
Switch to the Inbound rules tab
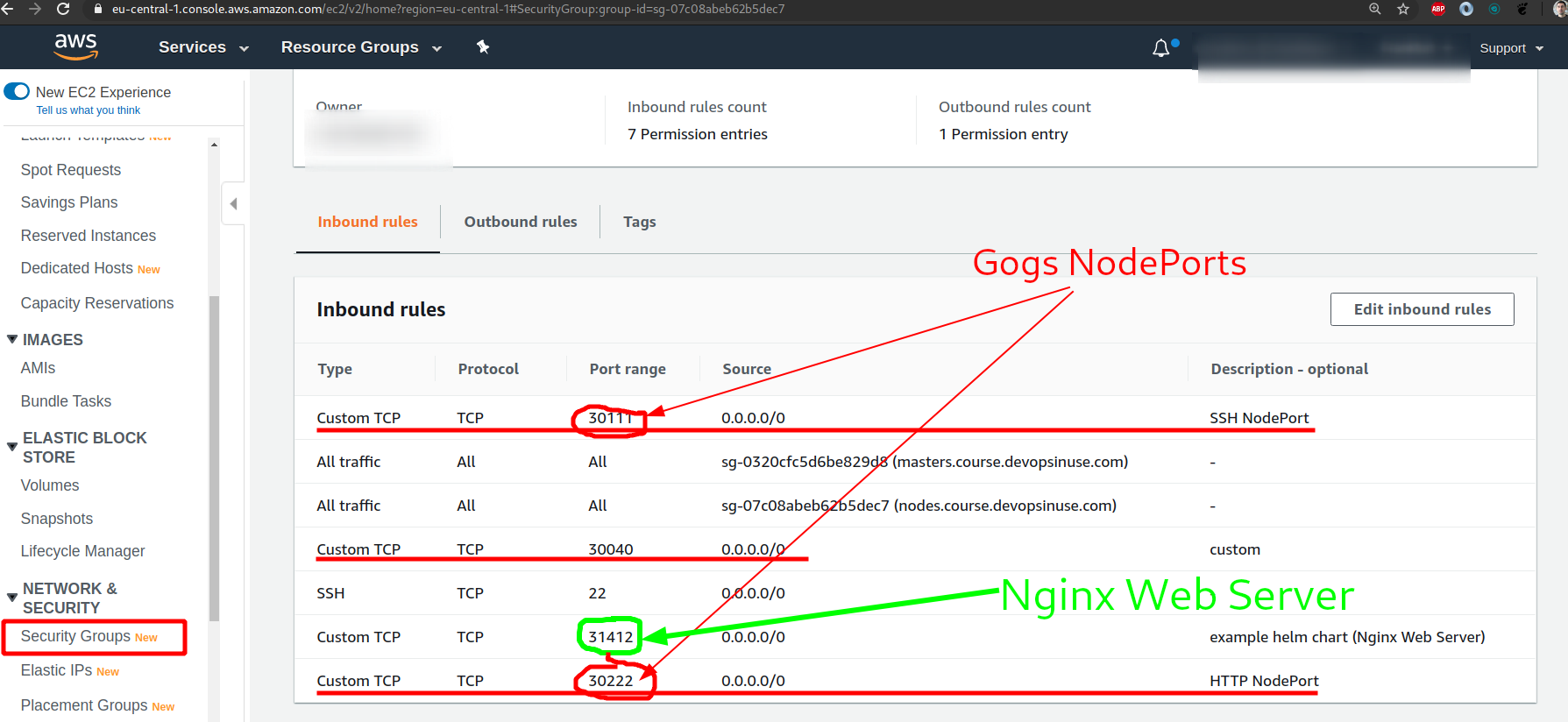tap(367, 222)
